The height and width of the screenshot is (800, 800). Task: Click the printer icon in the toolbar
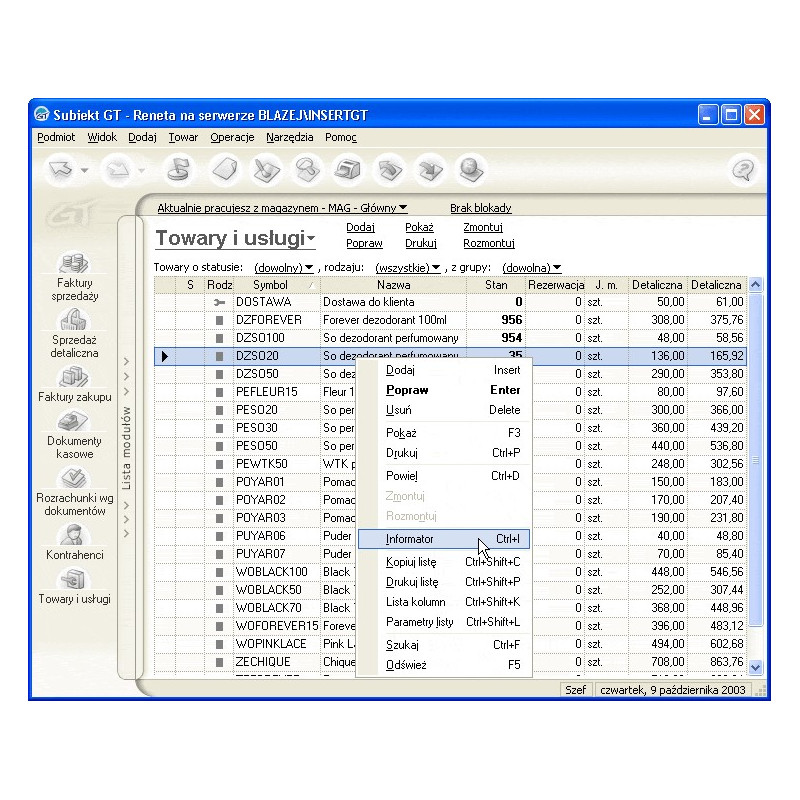[x=346, y=171]
